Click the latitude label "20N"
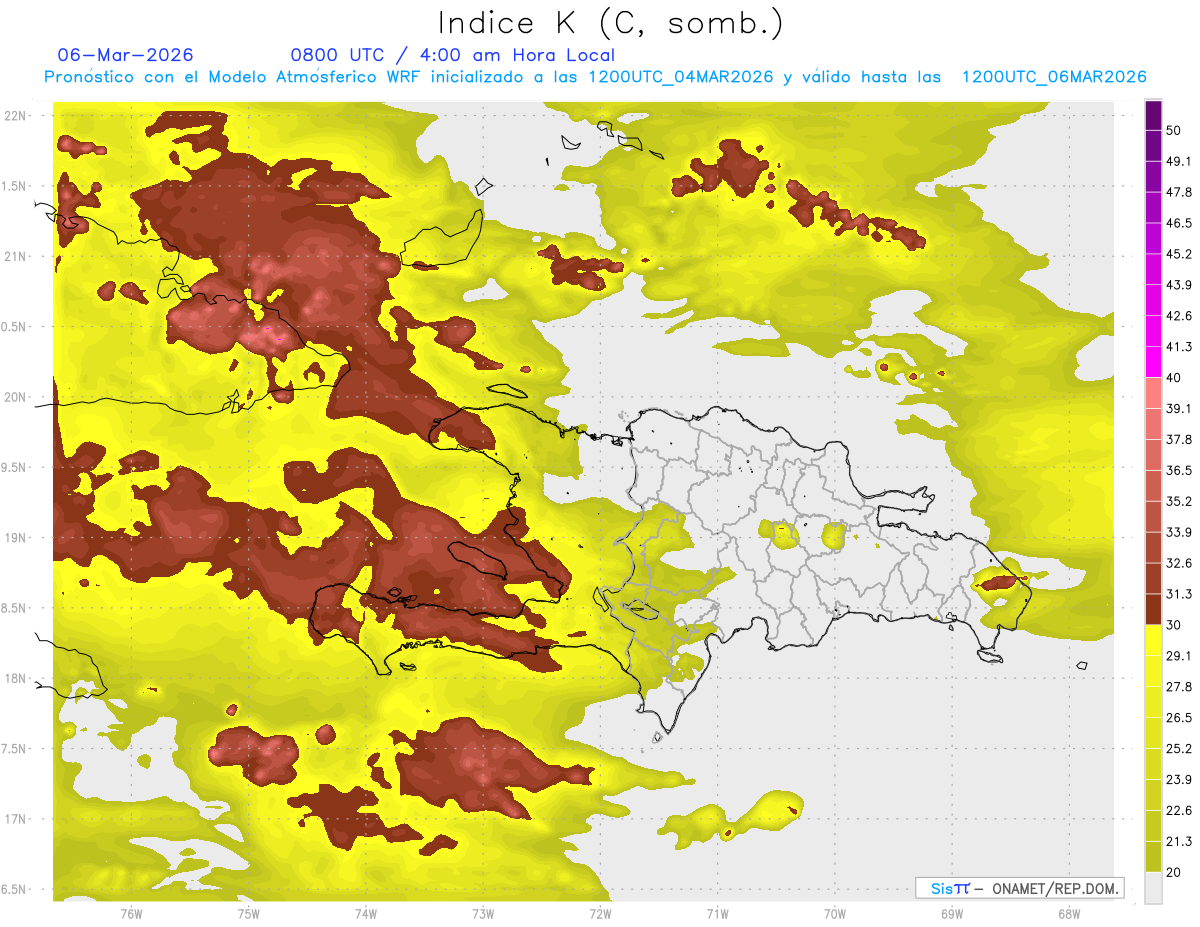 pyautogui.click(x=14, y=397)
